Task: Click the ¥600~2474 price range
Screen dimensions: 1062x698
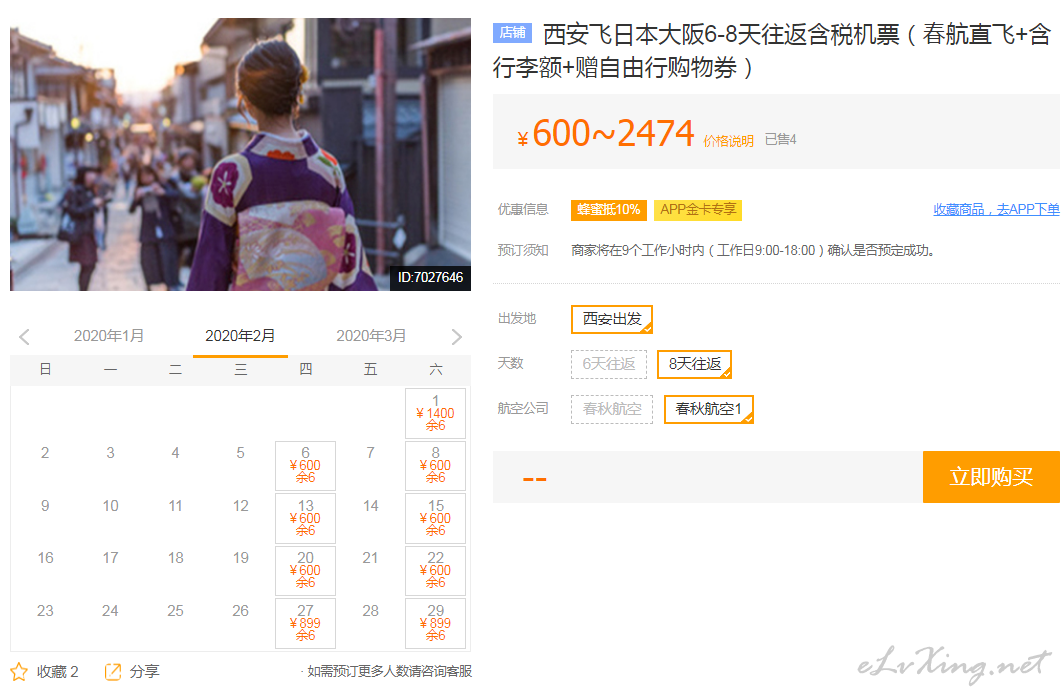Action: [606, 133]
